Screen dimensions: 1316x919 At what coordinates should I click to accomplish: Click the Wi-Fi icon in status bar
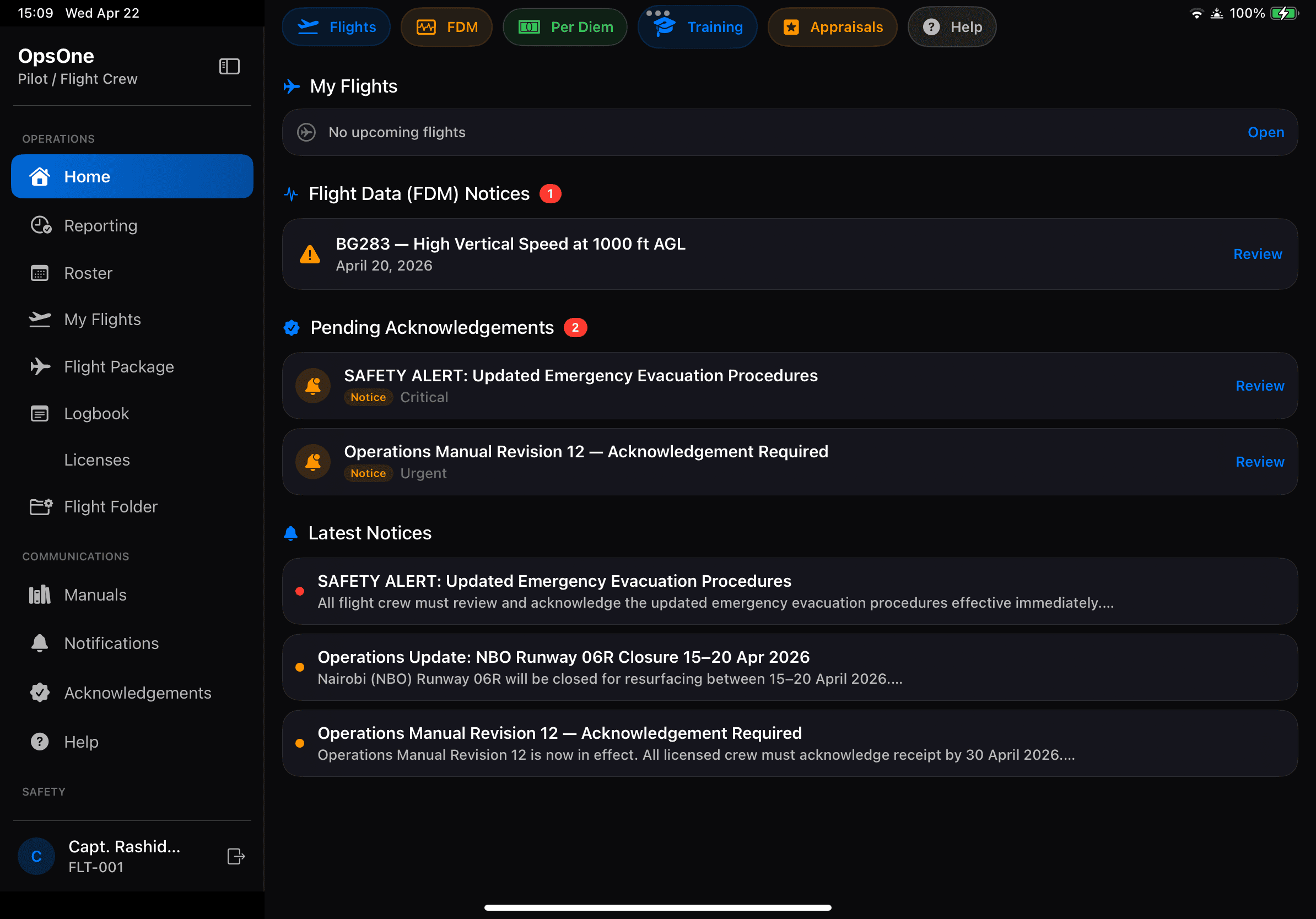tap(1196, 13)
